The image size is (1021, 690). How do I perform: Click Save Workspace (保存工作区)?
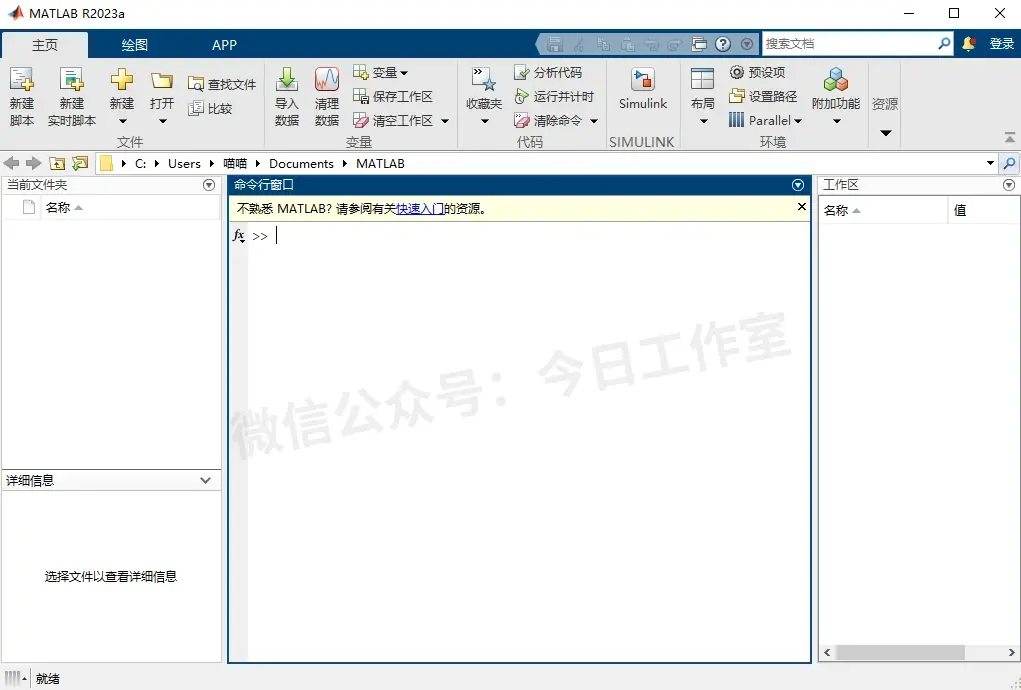[x=393, y=96]
